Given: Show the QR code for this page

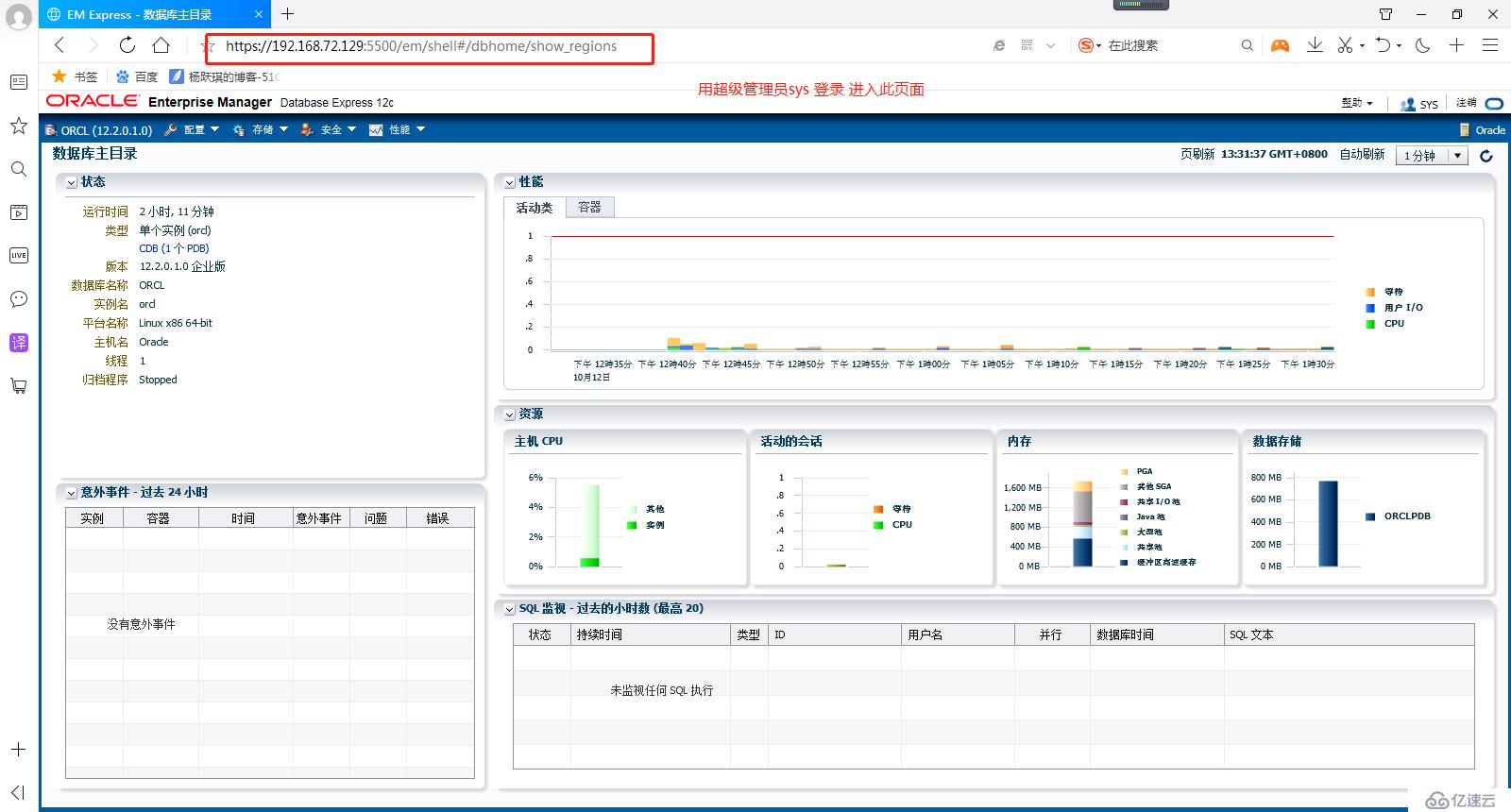Looking at the screenshot, I should [1027, 45].
